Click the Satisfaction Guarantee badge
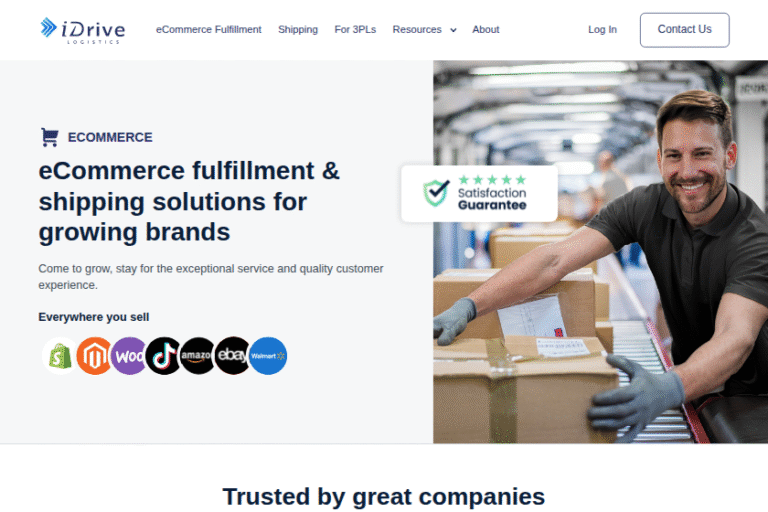 479,193
